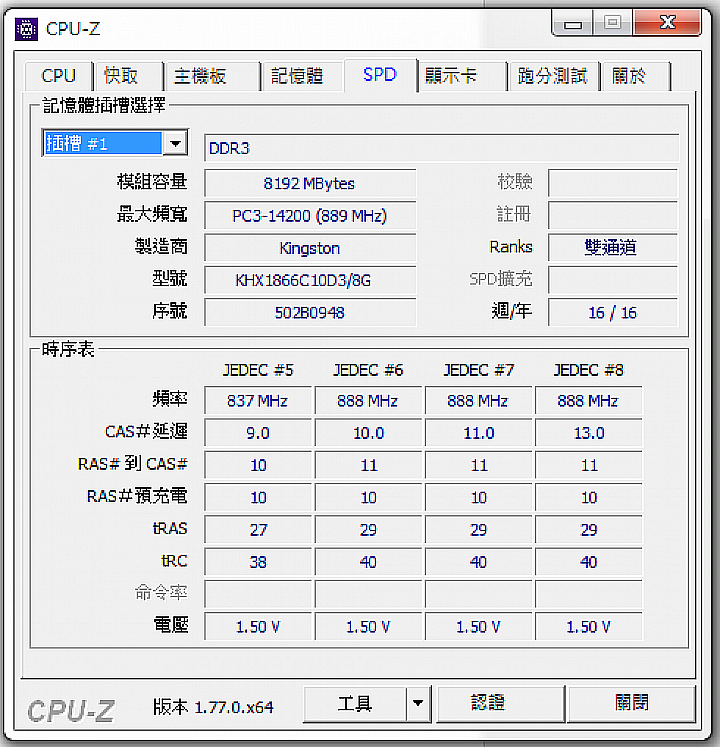Click the 16 / 16 week/year value
The image size is (720, 747).
click(613, 313)
